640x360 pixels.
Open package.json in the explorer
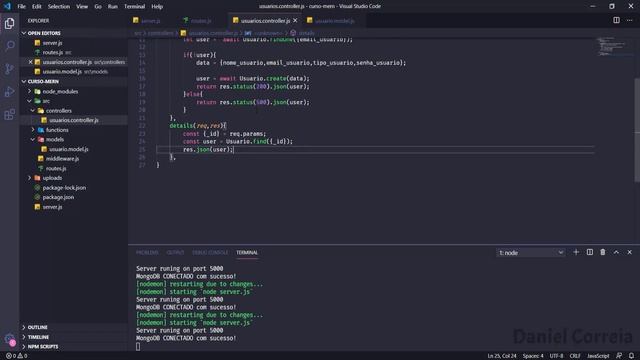coord(58,197)
